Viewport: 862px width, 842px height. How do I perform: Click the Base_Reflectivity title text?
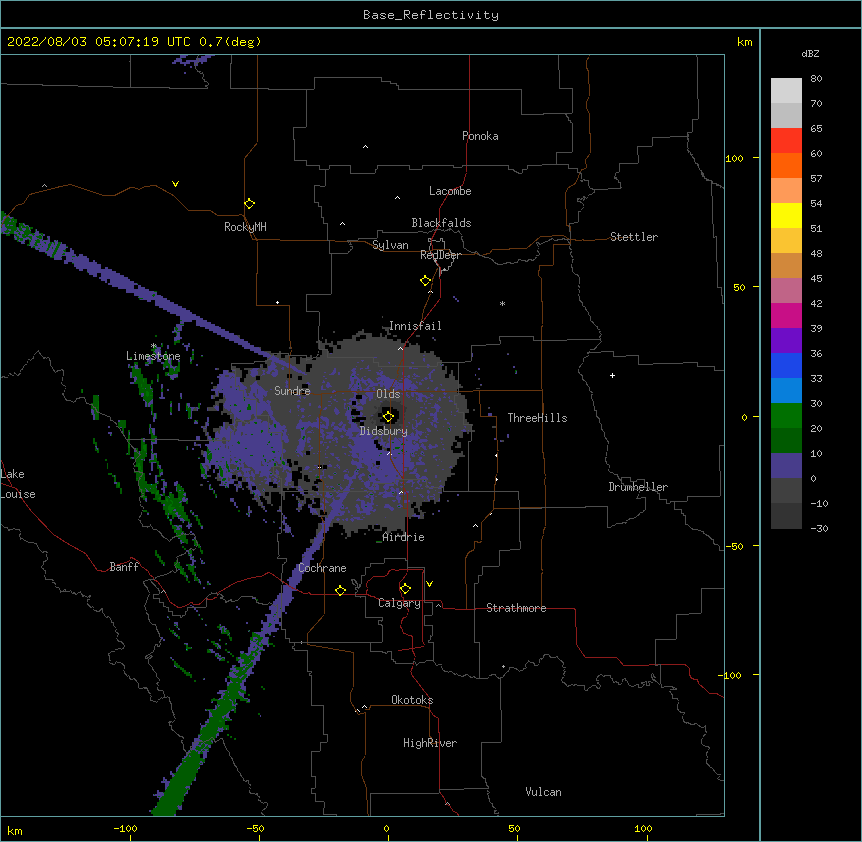coord(431,15)
